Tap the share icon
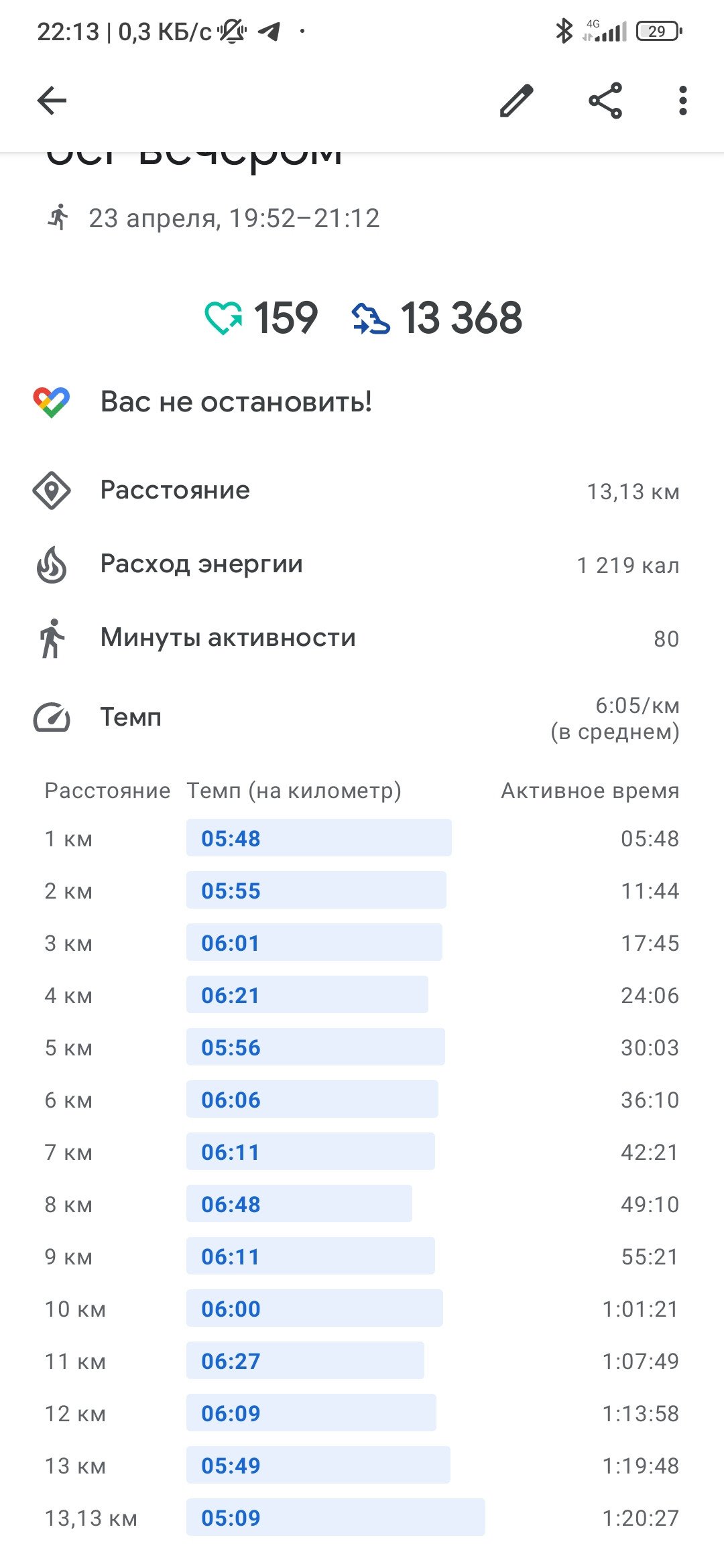Viewport: 724px width, 1568px height. (605, 101)
